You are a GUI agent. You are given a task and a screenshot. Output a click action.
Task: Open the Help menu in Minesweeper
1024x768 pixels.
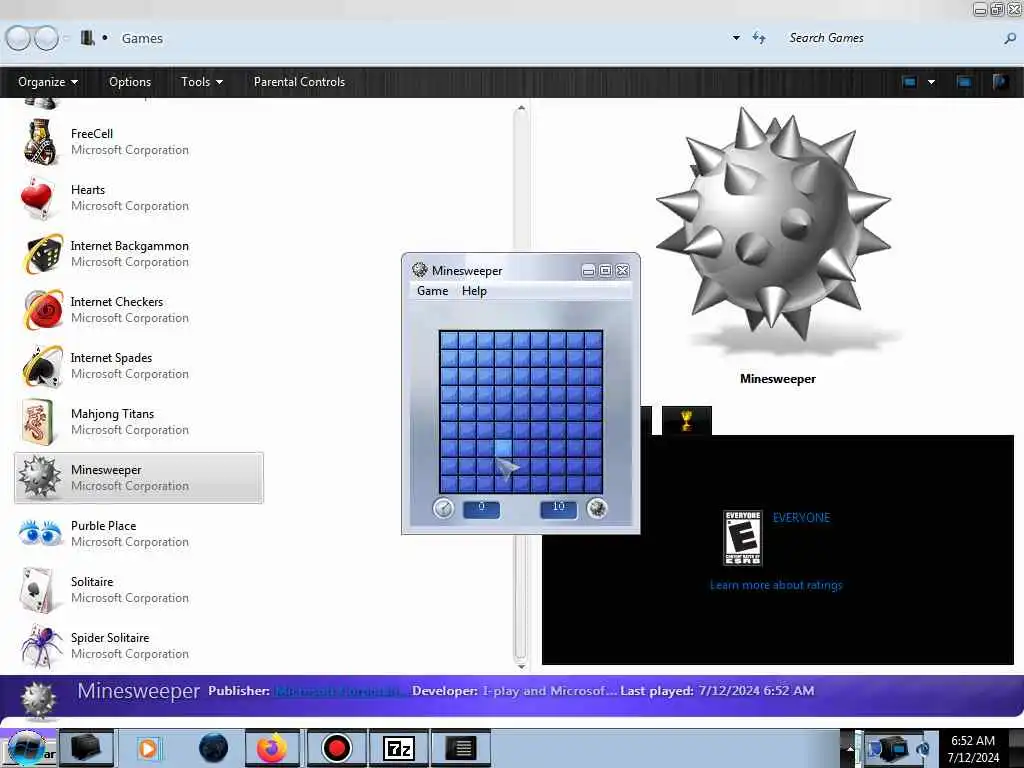[474, 291]
